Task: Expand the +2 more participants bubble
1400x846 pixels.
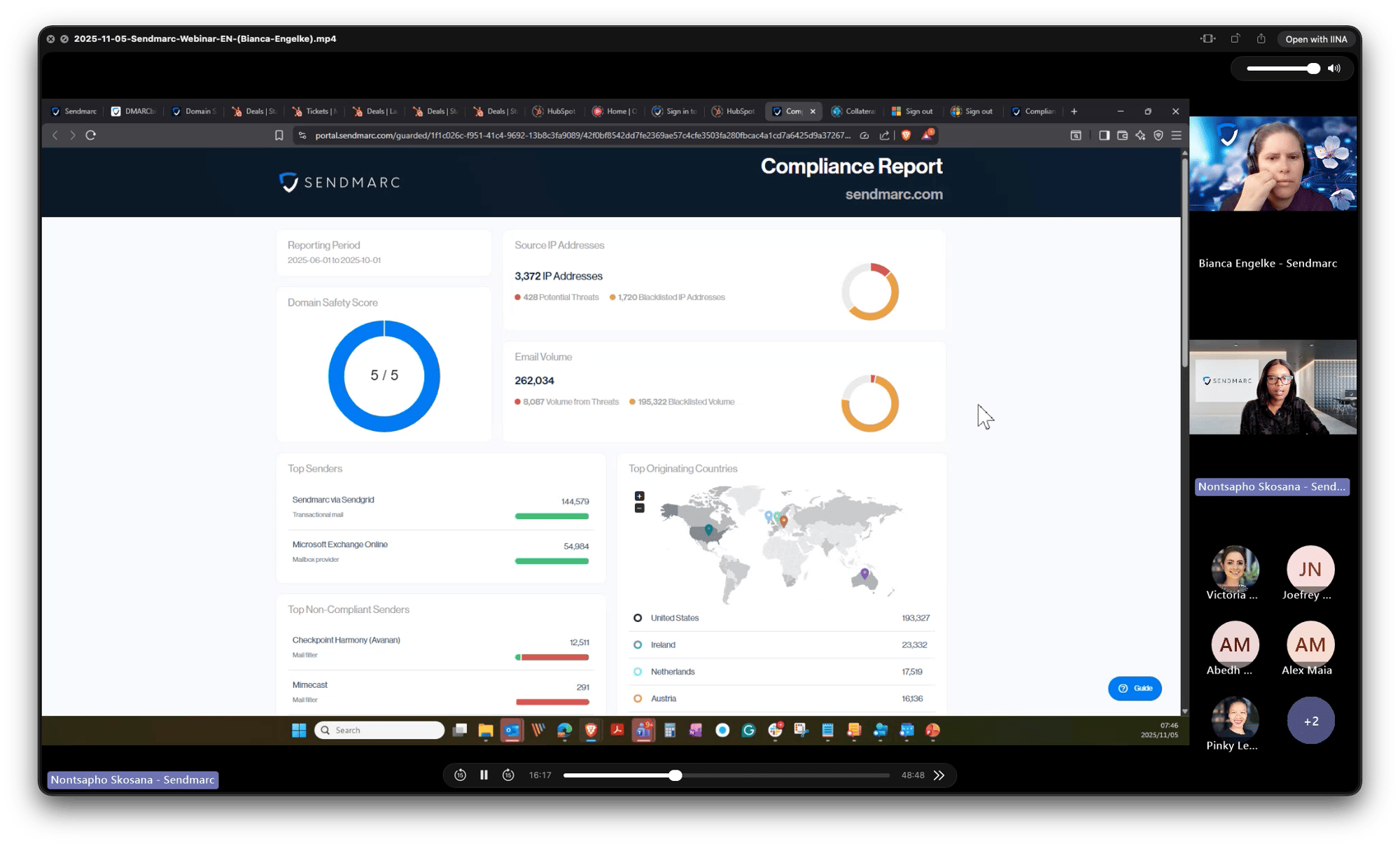Action: click(1310, 720)
